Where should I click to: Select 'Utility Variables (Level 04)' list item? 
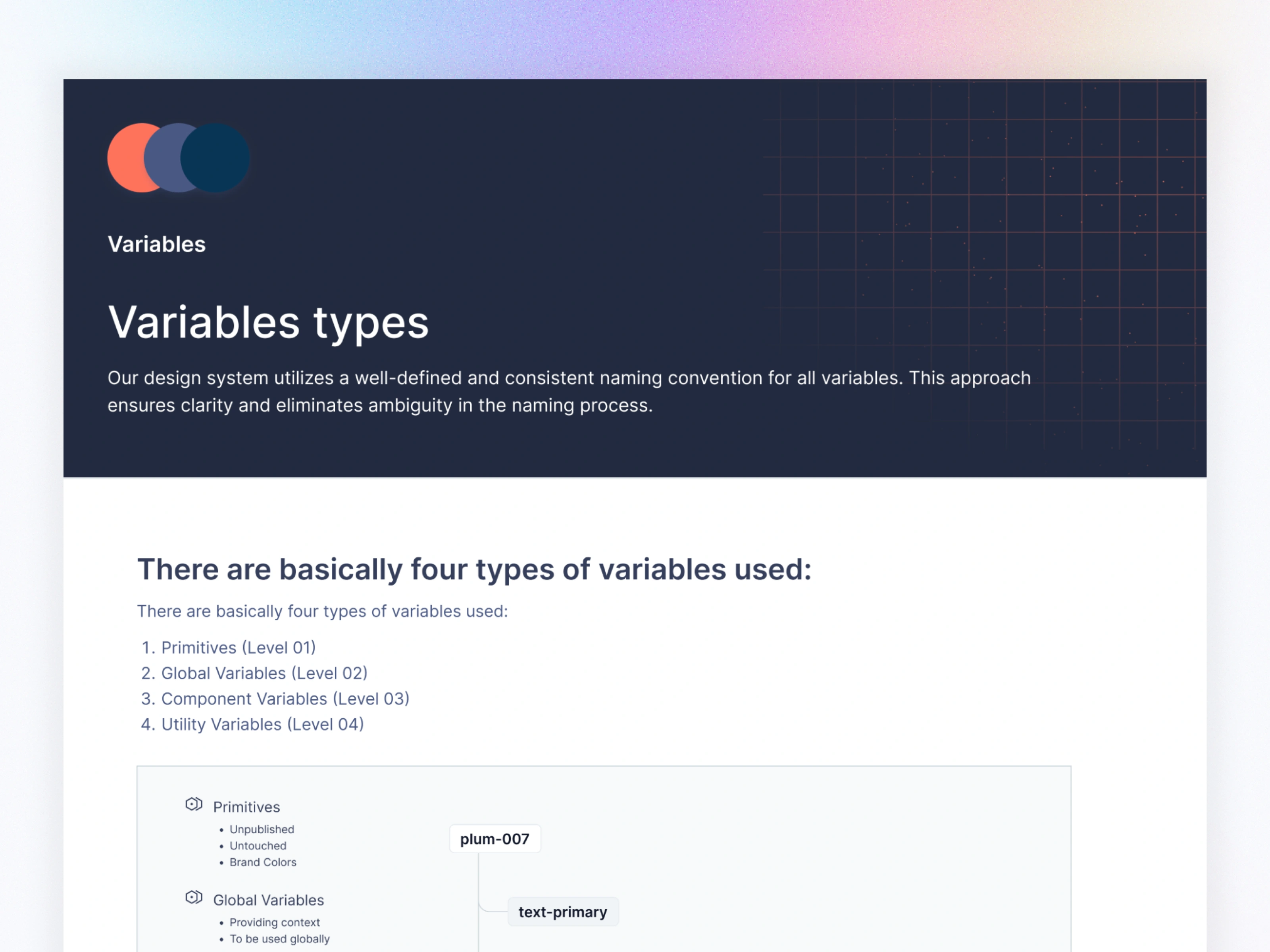(x=262, y=724)
